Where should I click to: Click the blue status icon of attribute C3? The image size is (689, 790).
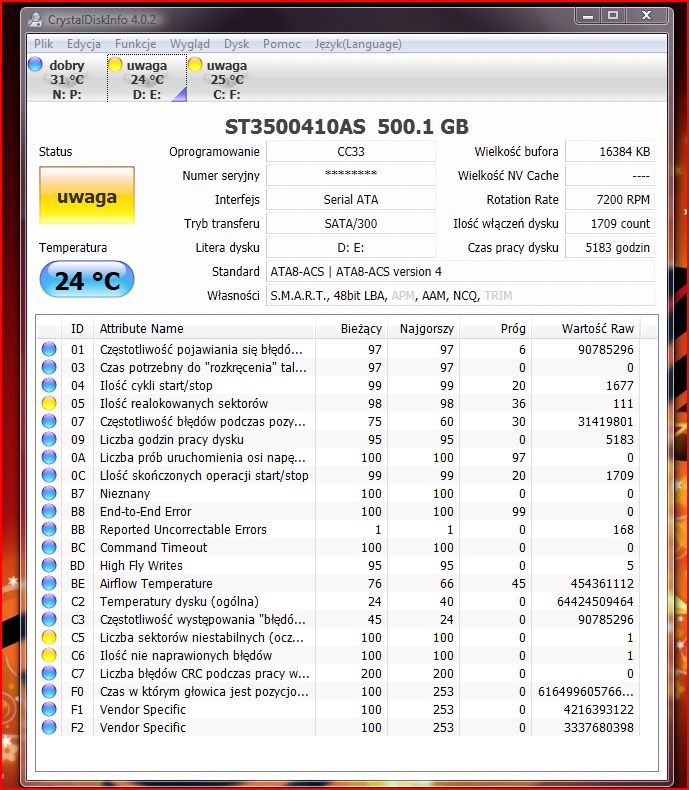pos(49,619)
